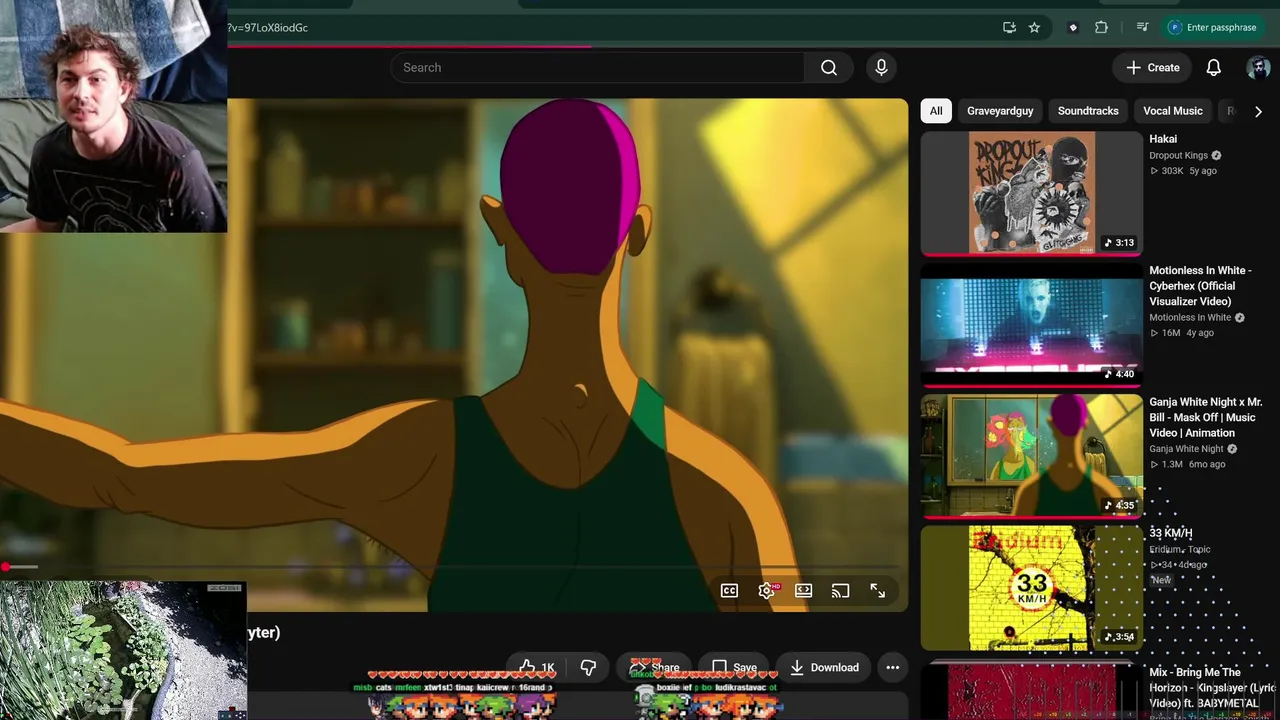Switch player to theater mode
Image resolution: width=1280 pixels, height=720 pixels.
[803, 591]
